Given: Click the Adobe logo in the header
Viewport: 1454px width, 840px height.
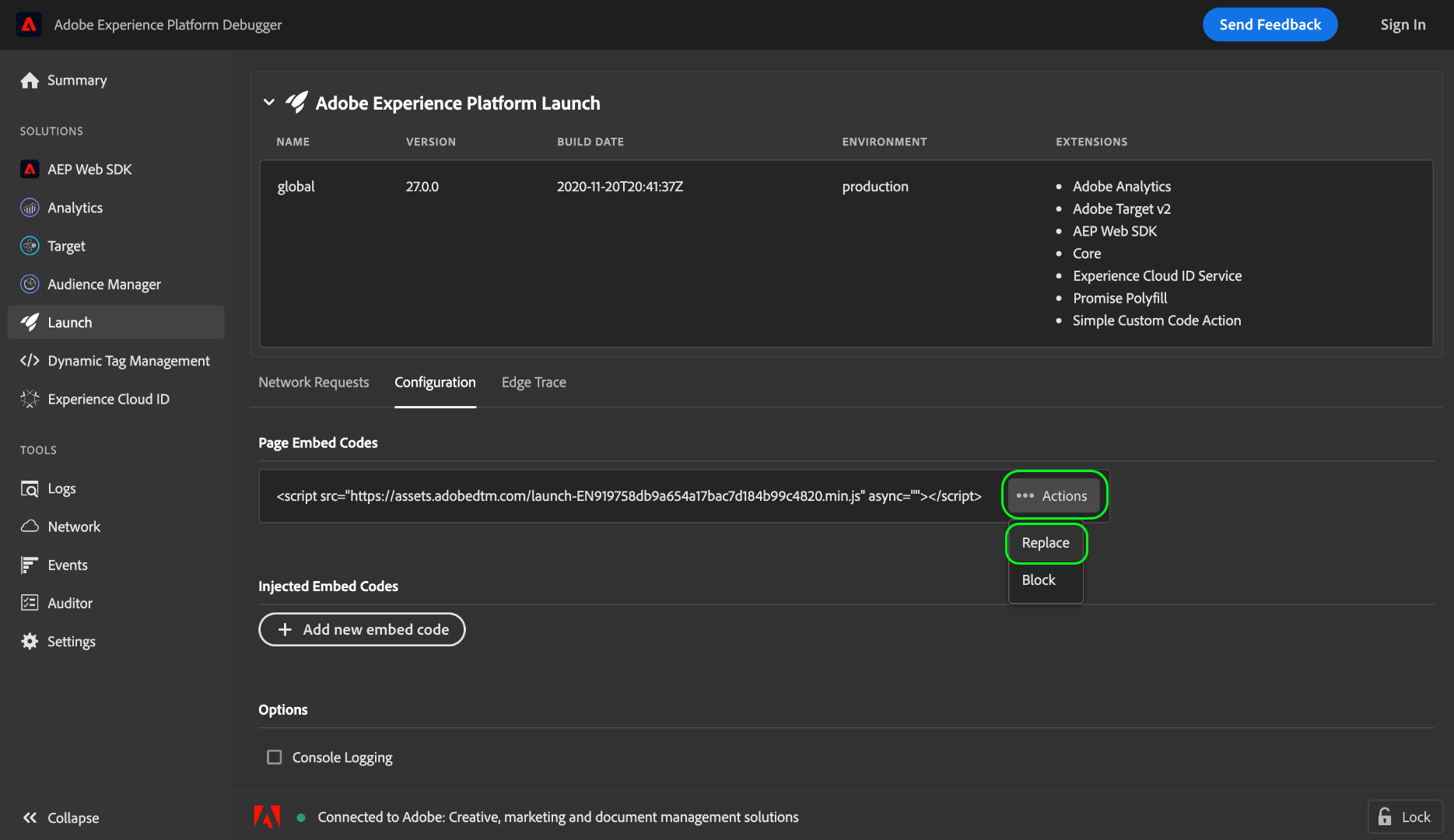Looking at the screenshot, I should pyautogui.click(x=29, y=24).
